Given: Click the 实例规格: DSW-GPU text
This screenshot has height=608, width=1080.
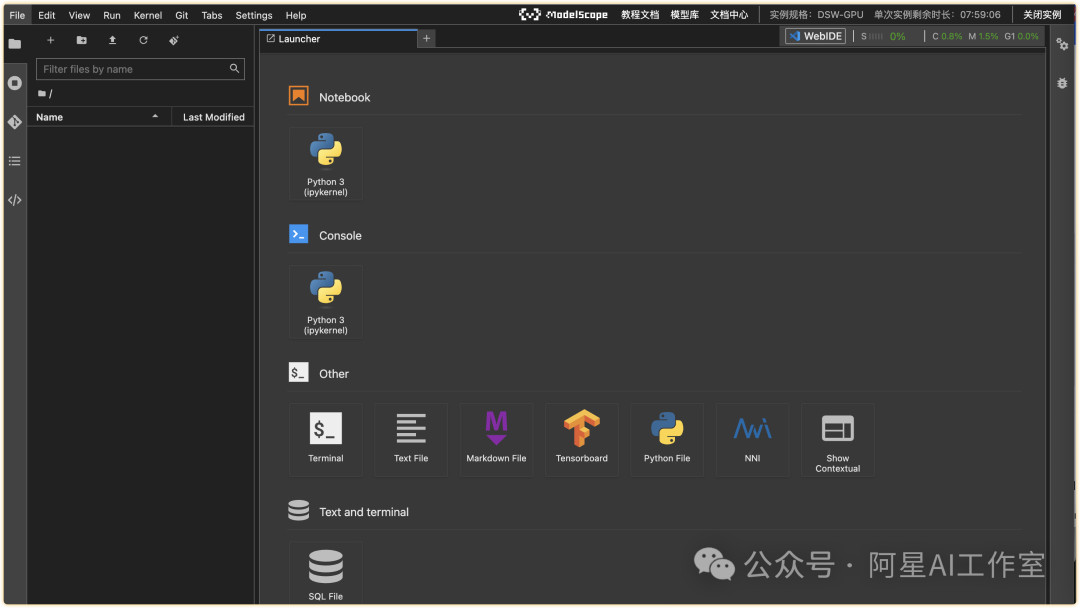Looking at the screenshot, I should pyautogui.click(x=816, y=14).
